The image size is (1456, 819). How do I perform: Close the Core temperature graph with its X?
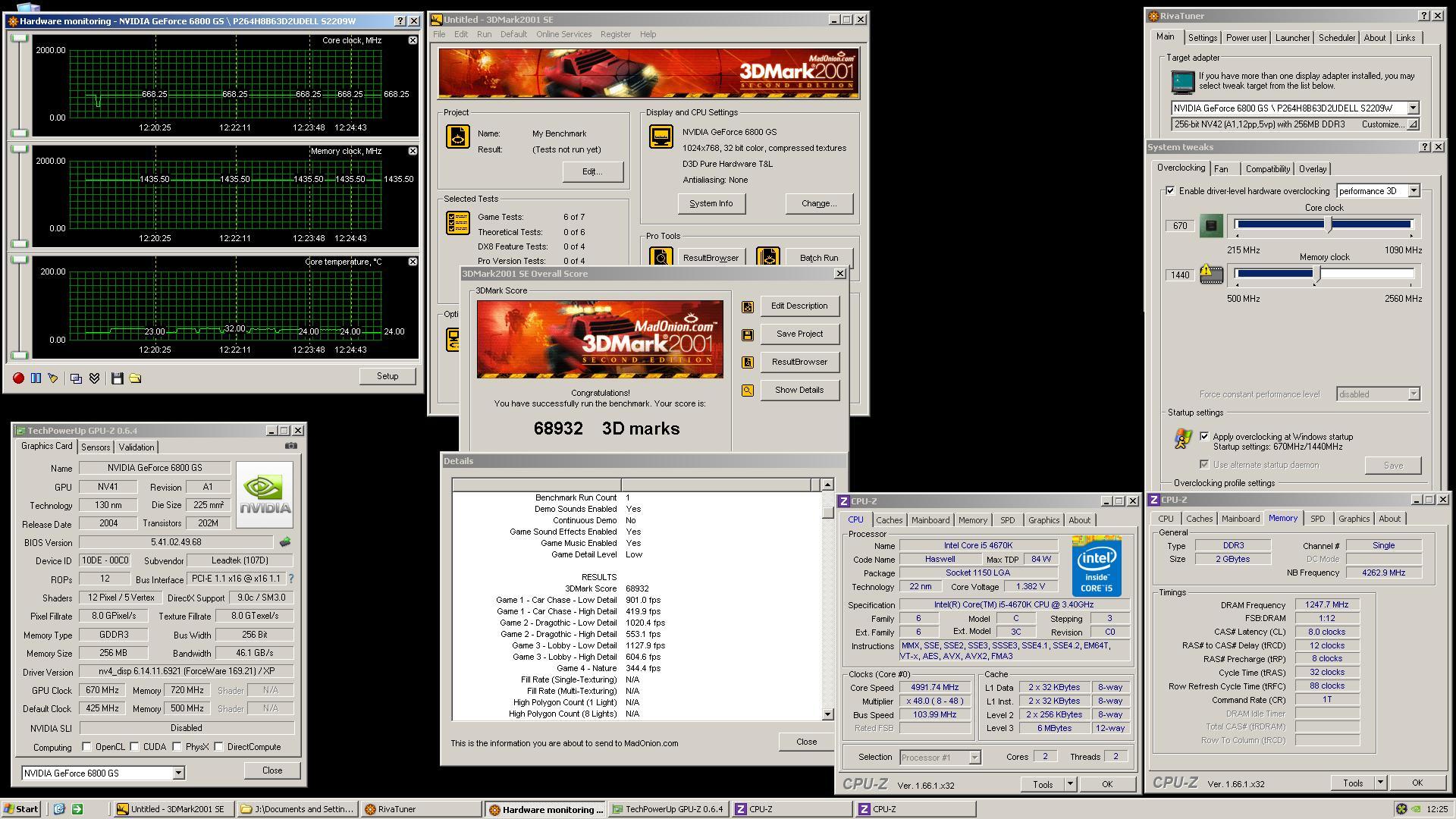pos(413,262)
